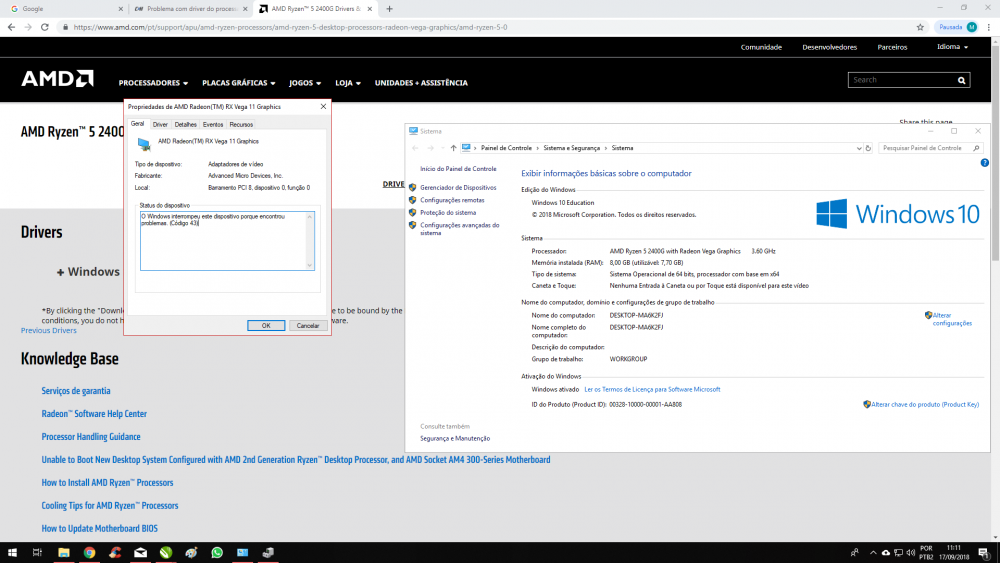Open the blue help icon in Sistema window
The height and width of the screenshot is (563, 1000).
[x=985, y=163]
